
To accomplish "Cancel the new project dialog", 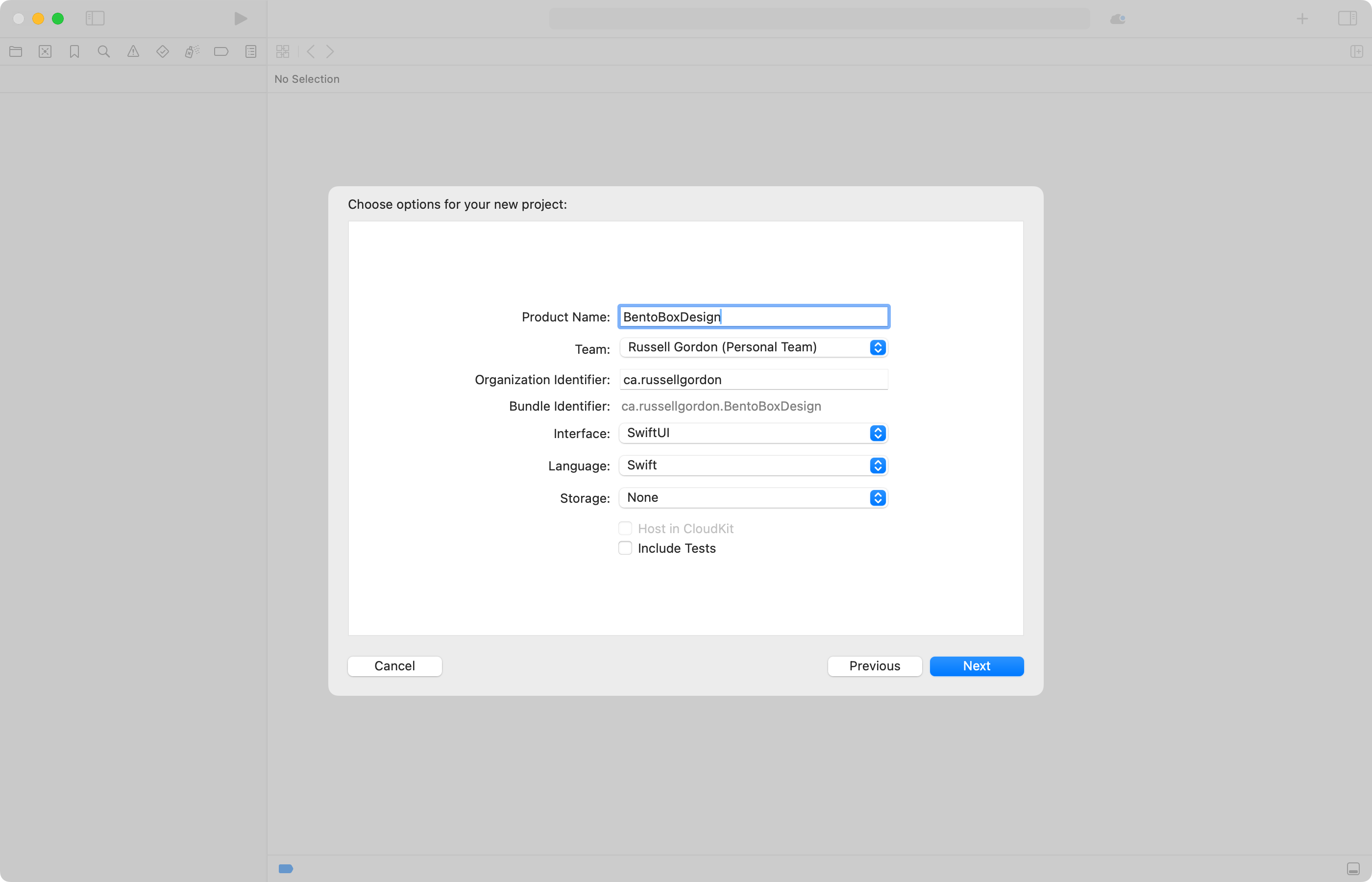I will click(x=394, y=665).
